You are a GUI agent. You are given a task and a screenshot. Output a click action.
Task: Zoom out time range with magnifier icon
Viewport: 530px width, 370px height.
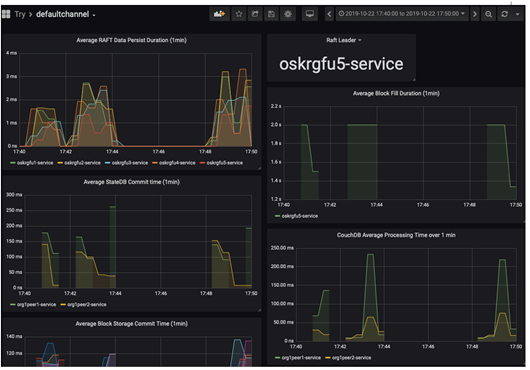click(488, 14)
